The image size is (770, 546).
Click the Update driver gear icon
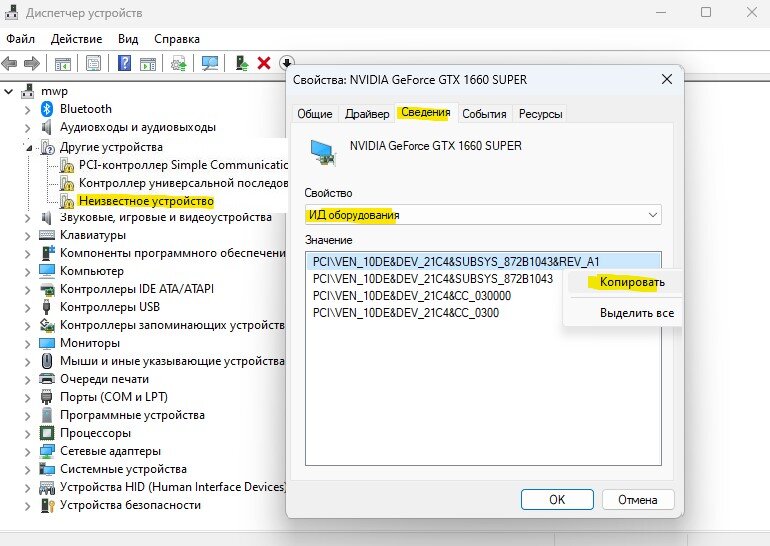(178, 63)
